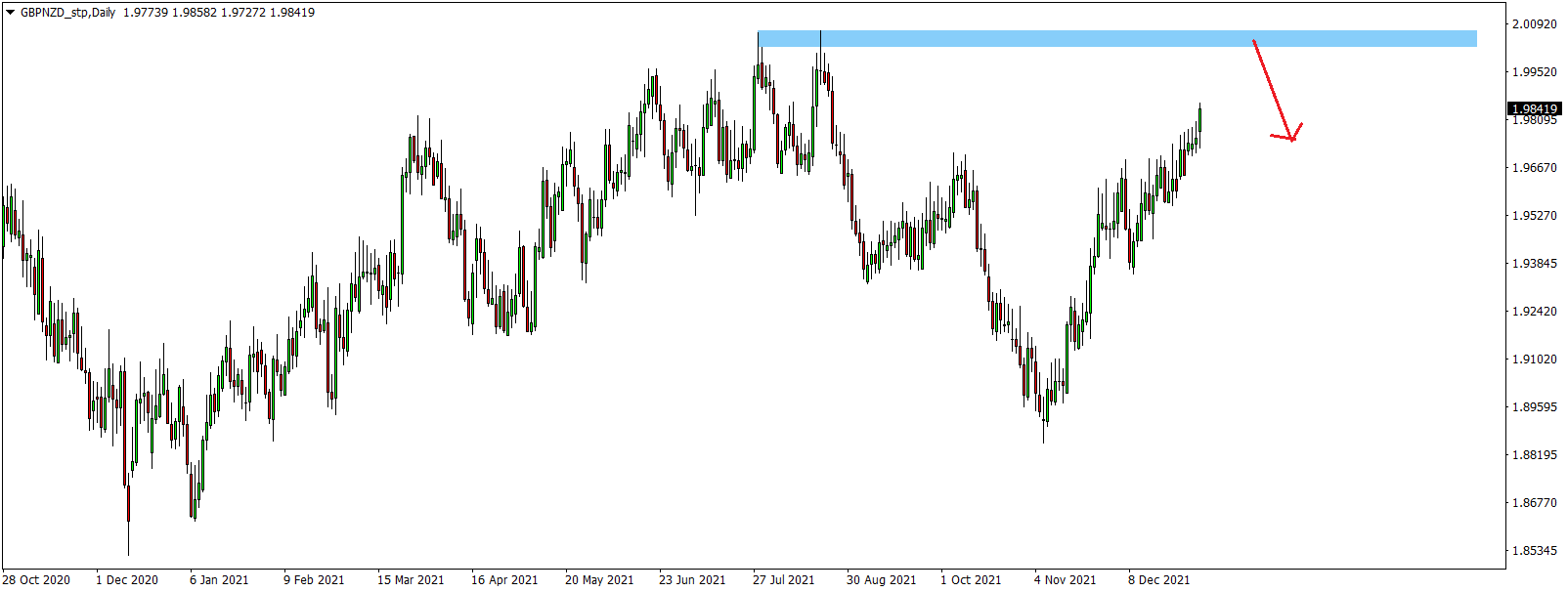Click the 9 Feb 2021 date label
The image size is (1568, 592).
point(314,580)
